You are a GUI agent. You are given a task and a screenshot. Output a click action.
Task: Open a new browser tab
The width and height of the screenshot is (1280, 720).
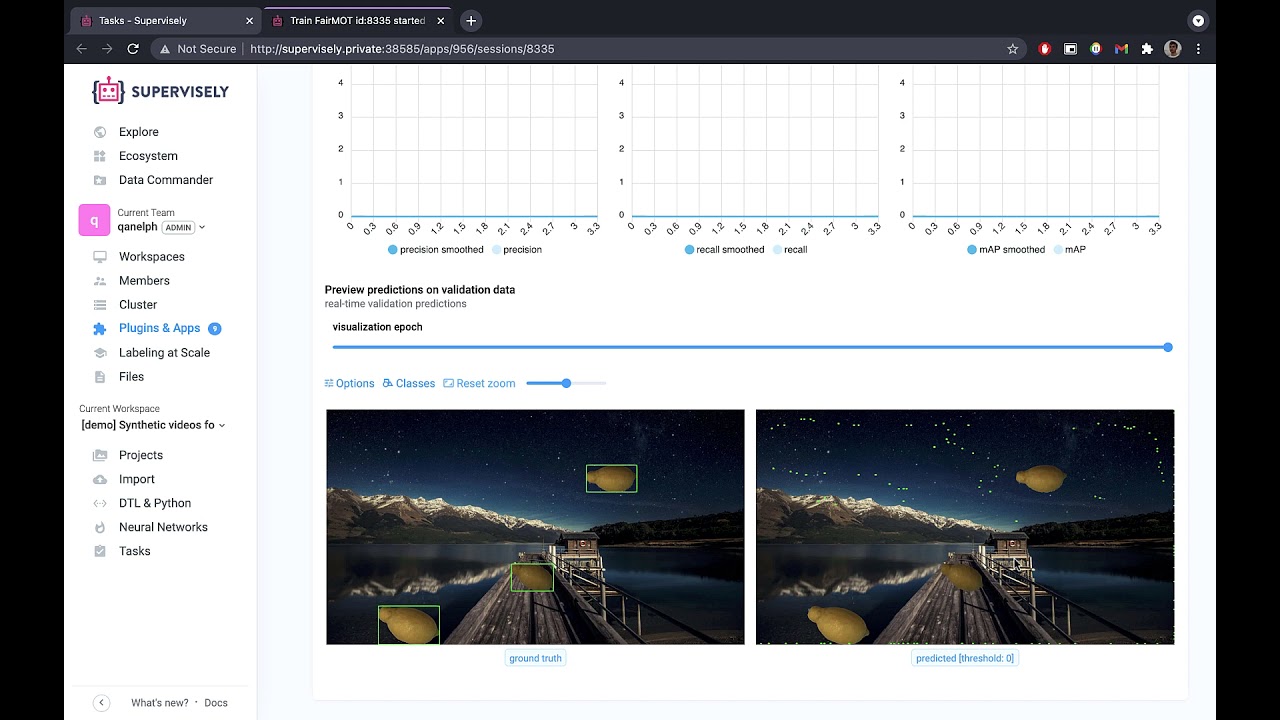[471, 20]
